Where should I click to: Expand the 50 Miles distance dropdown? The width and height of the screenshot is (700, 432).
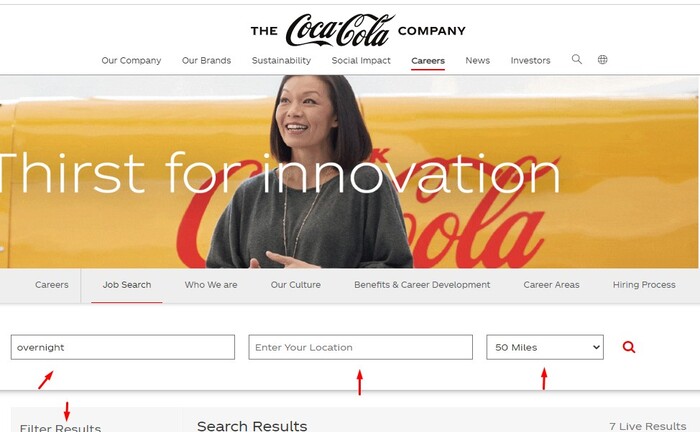545,347
